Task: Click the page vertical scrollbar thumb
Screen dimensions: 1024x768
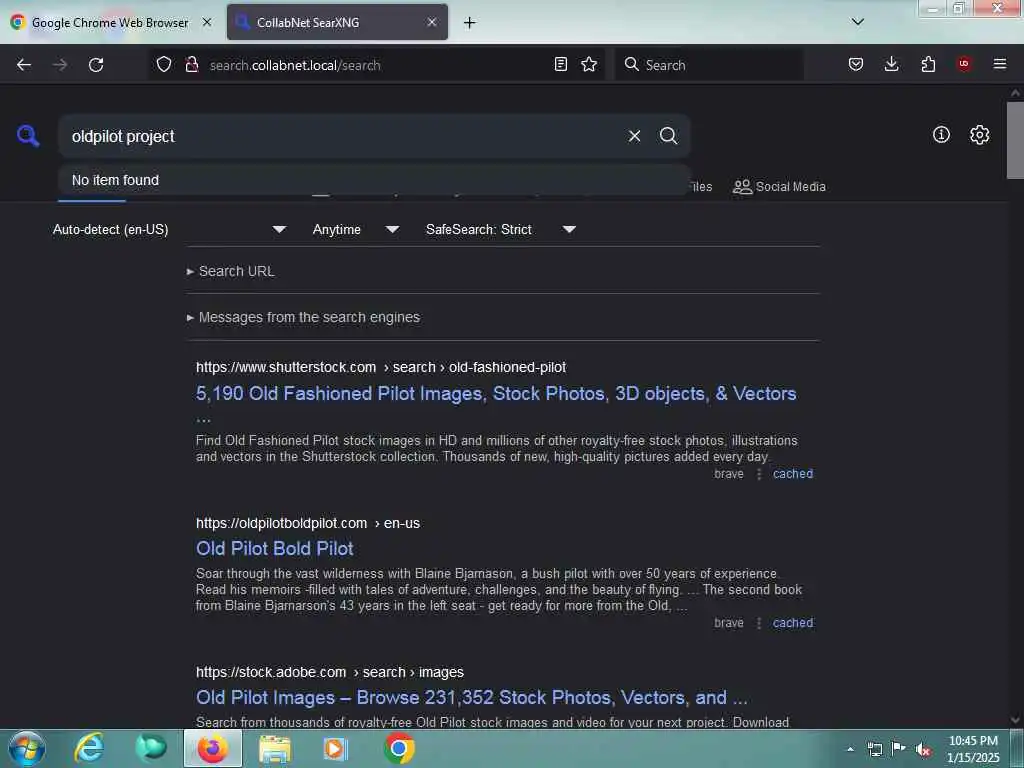Action: [1015, 140]
